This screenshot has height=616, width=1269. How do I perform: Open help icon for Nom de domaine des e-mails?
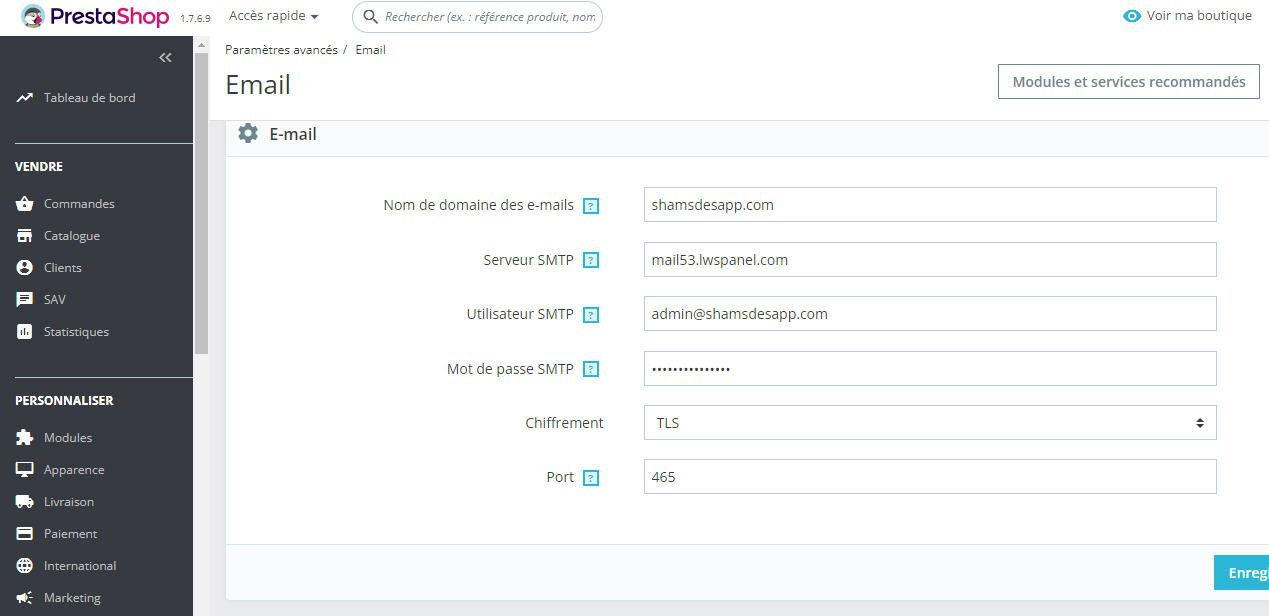coord(591,206)
